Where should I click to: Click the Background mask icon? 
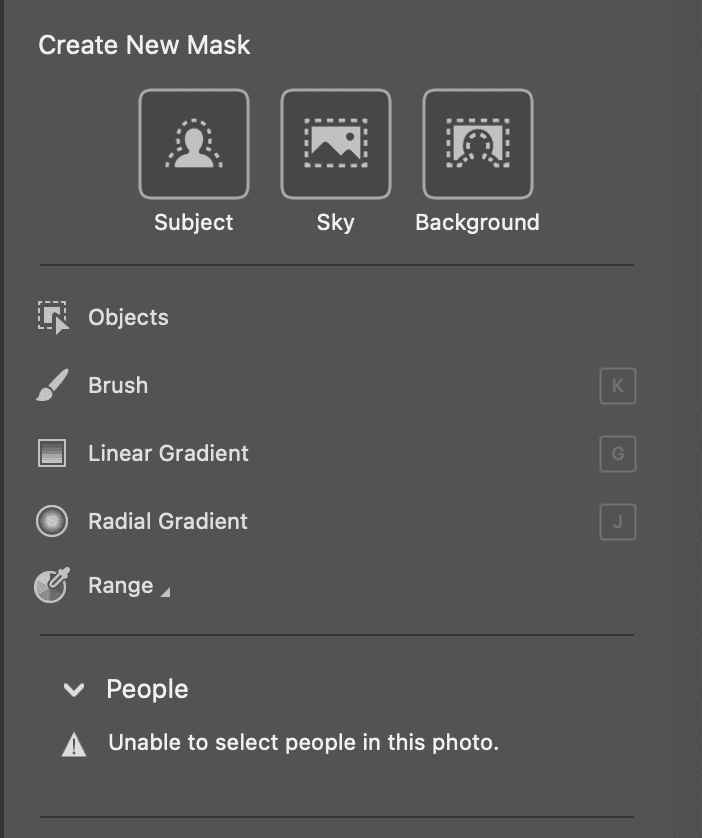click(478, 143)
